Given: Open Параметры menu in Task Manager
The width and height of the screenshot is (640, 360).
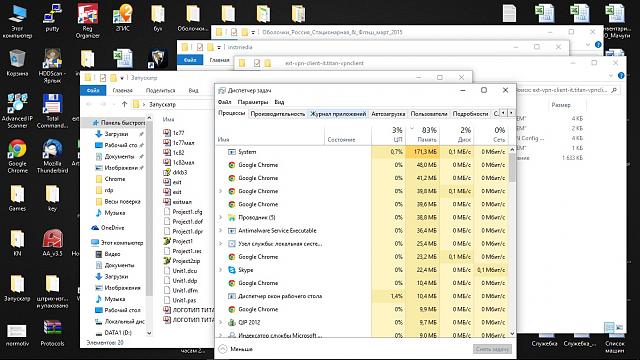Looking at the screenshot, I should 253,102.
